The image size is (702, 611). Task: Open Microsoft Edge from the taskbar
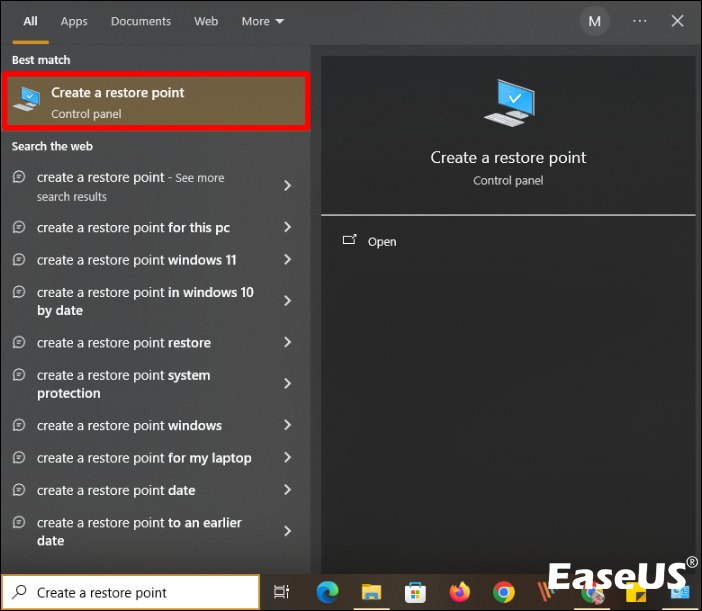click(x=327, y=592)
